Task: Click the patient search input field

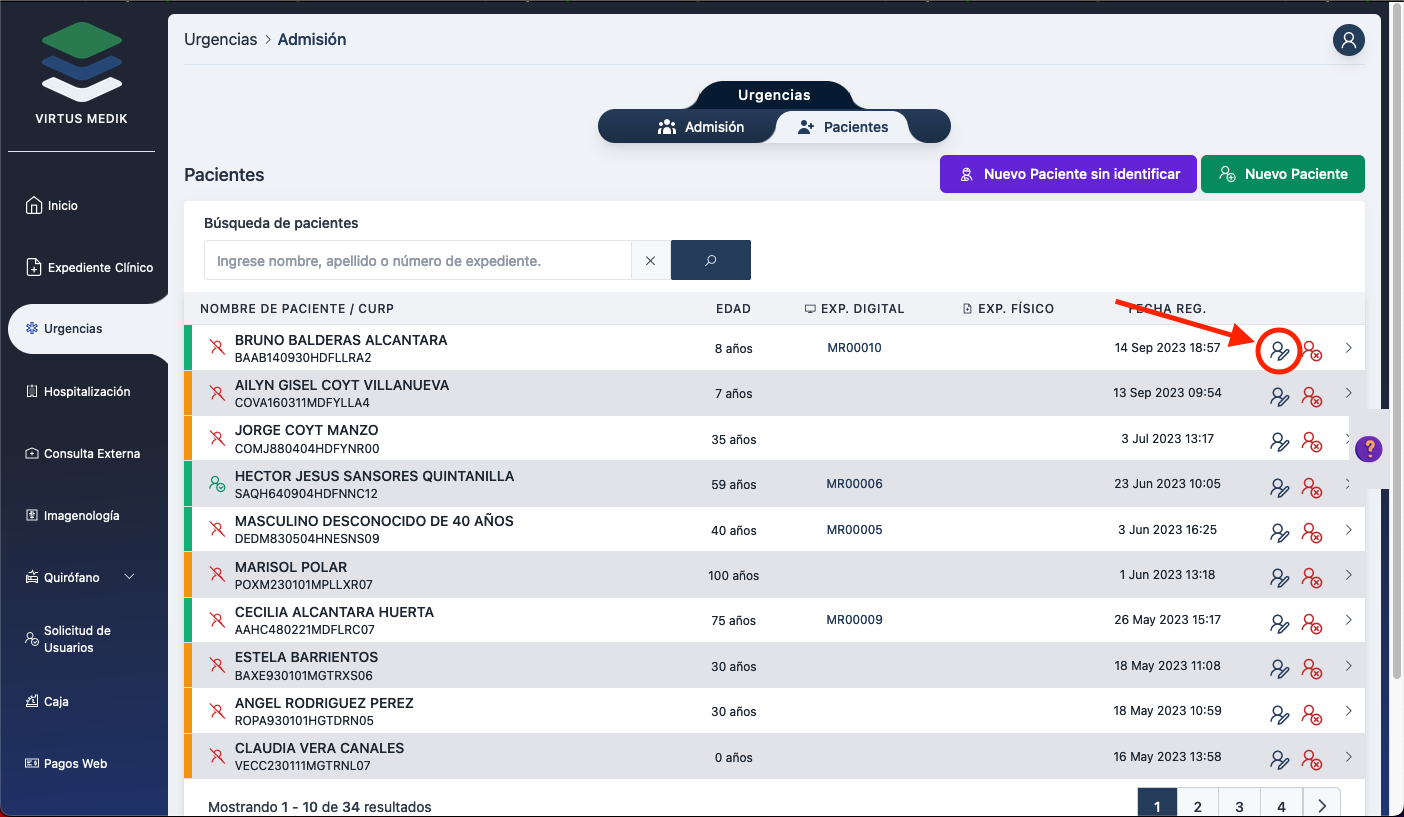Action: [x=417, y=260]
